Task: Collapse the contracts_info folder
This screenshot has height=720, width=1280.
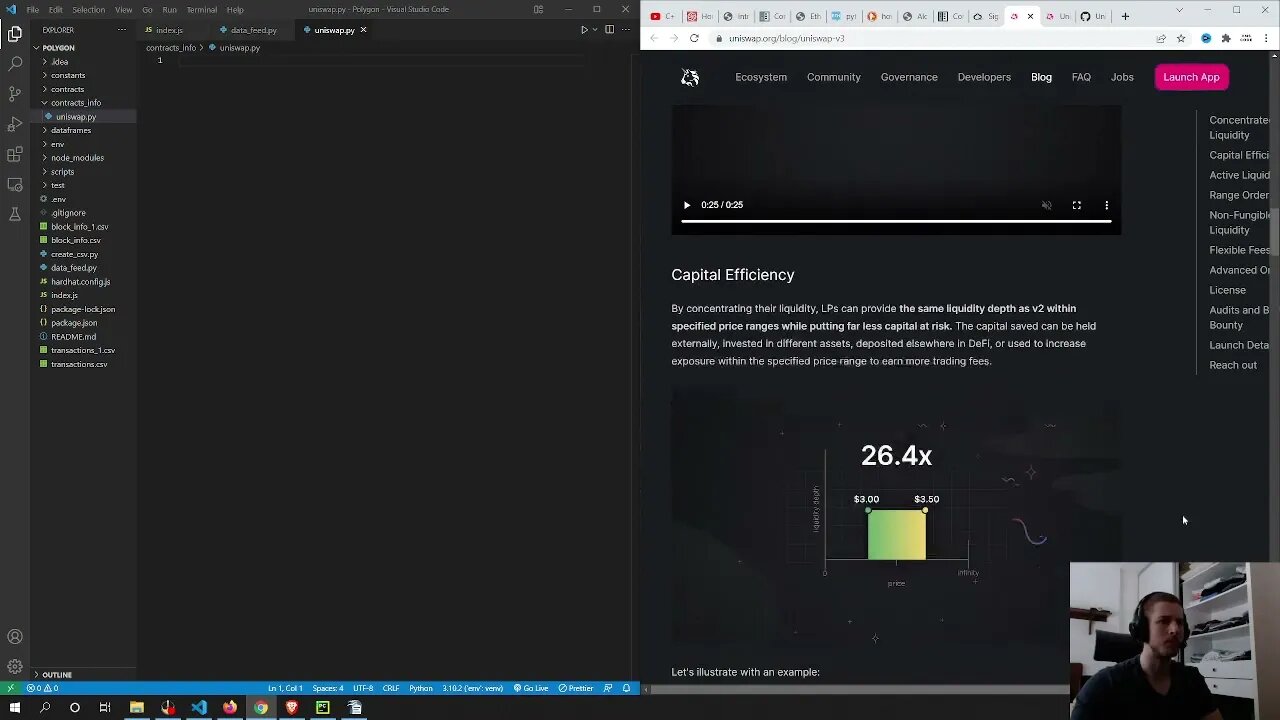Action: click(x=76, y=103)
